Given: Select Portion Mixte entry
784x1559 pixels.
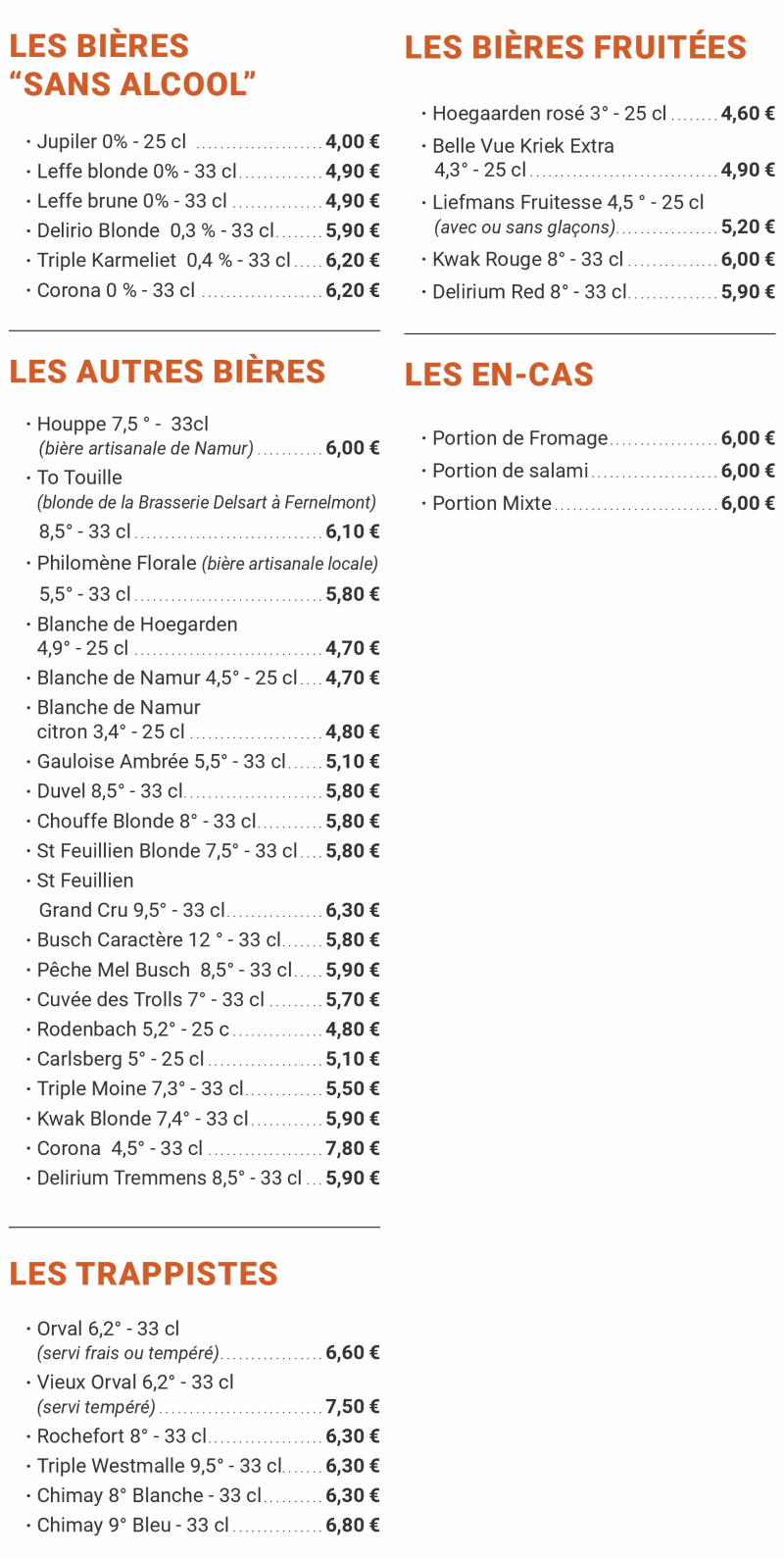Looking at the screenshot, I should tap(598, 503).
